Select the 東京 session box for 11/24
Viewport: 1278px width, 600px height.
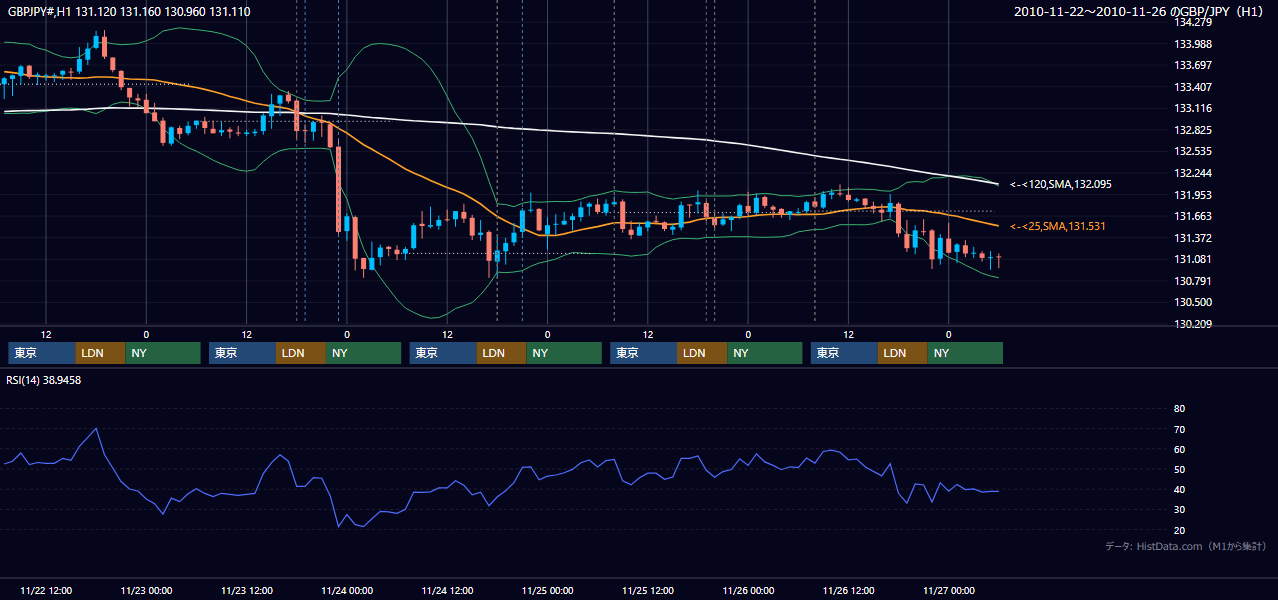[x=443, y=353]
